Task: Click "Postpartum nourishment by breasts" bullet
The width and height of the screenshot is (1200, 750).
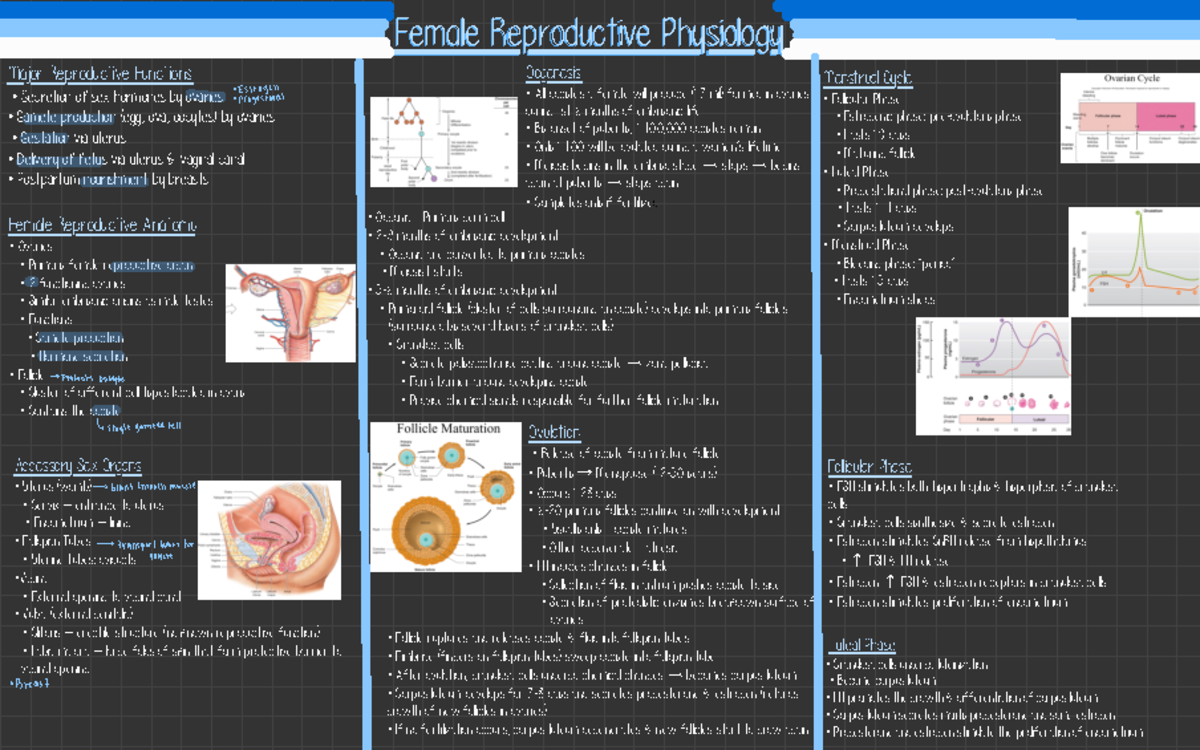Action: tap(109, 180)
